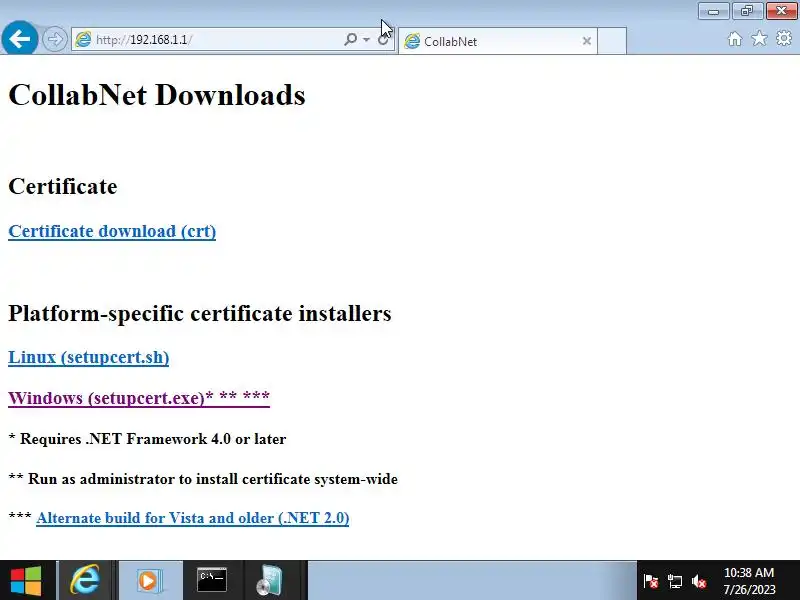
Task: Open the Windows Start button
Action: coord(26,580)
